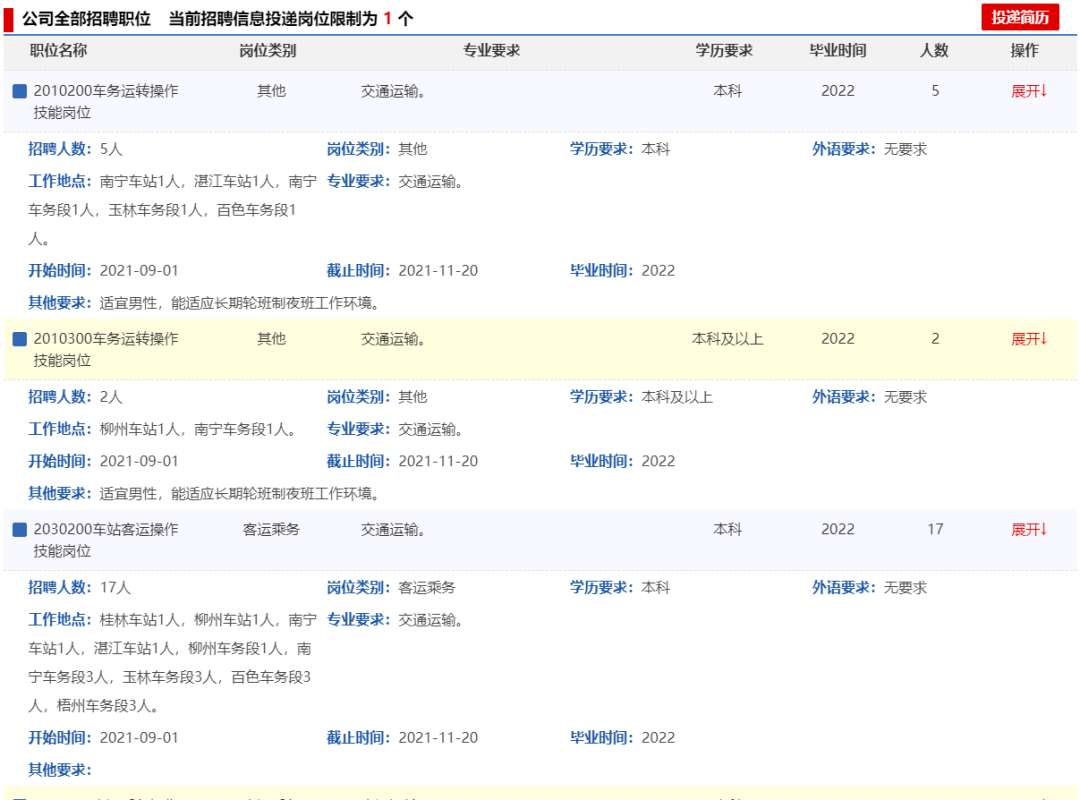Click the 职位名称 column header
Screen dimensions: 1080x800
[58, 50]
